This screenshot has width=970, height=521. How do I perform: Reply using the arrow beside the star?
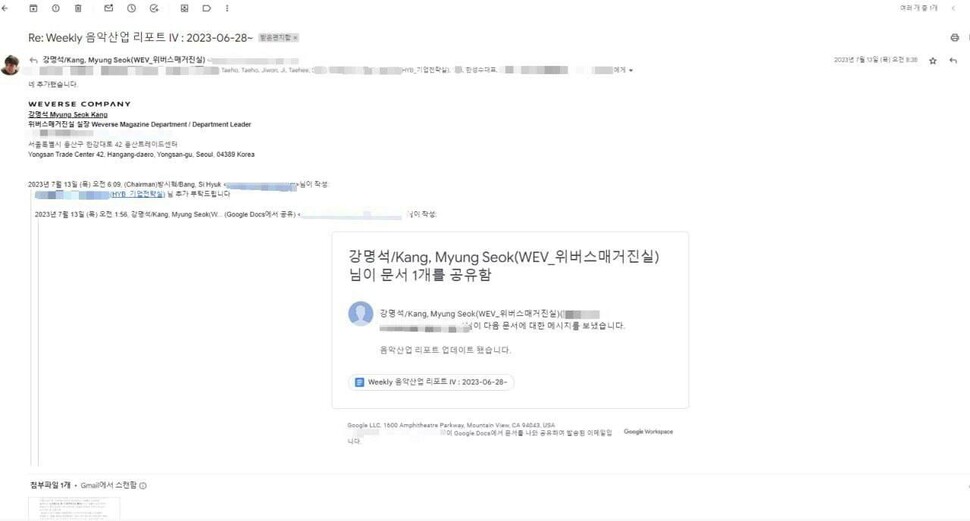pos(953,61)
